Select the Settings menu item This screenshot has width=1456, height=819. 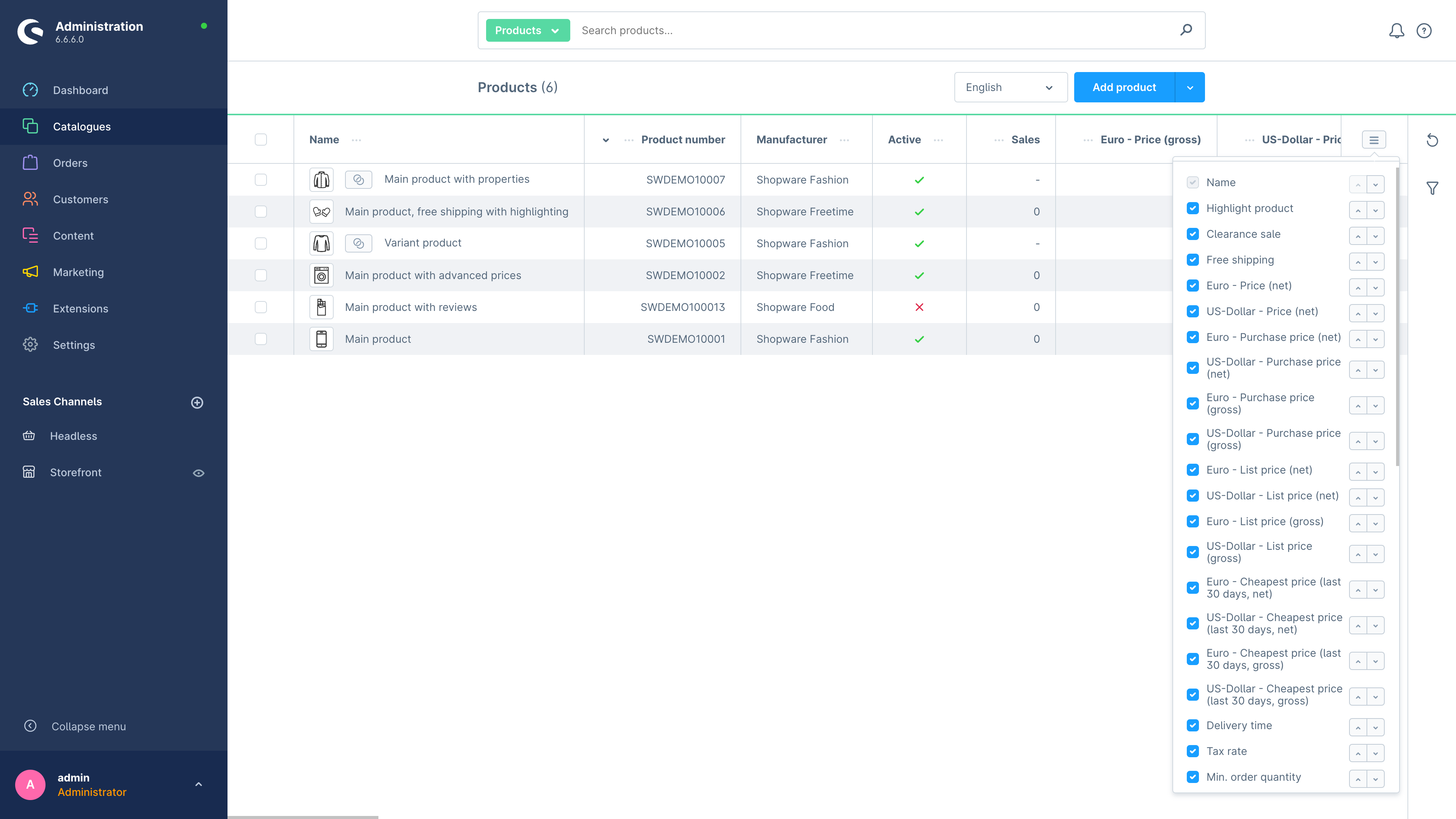[x=73, y=345]
